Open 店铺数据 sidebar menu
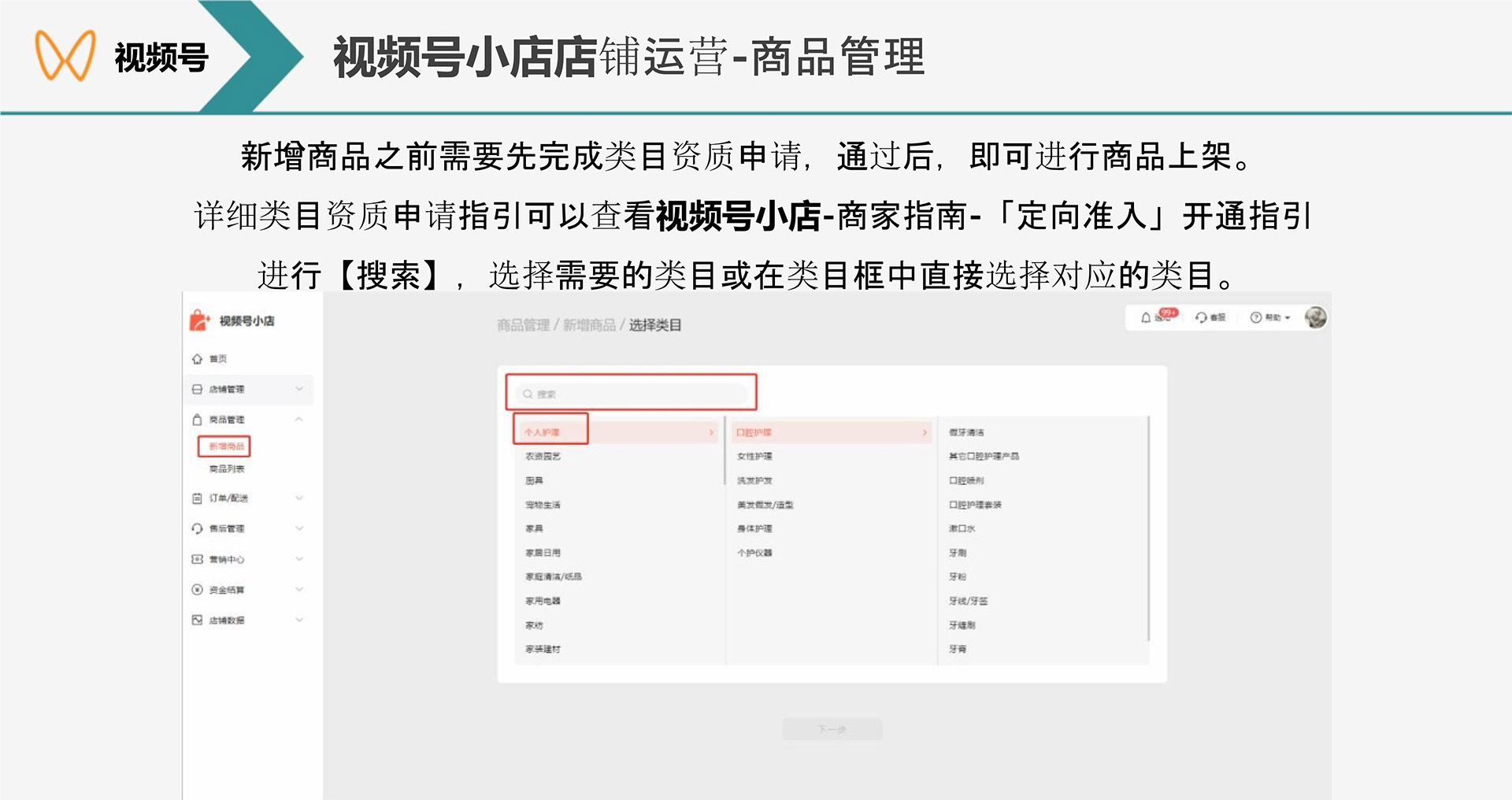The image size is (1512, 800). (x=227, y=620)
